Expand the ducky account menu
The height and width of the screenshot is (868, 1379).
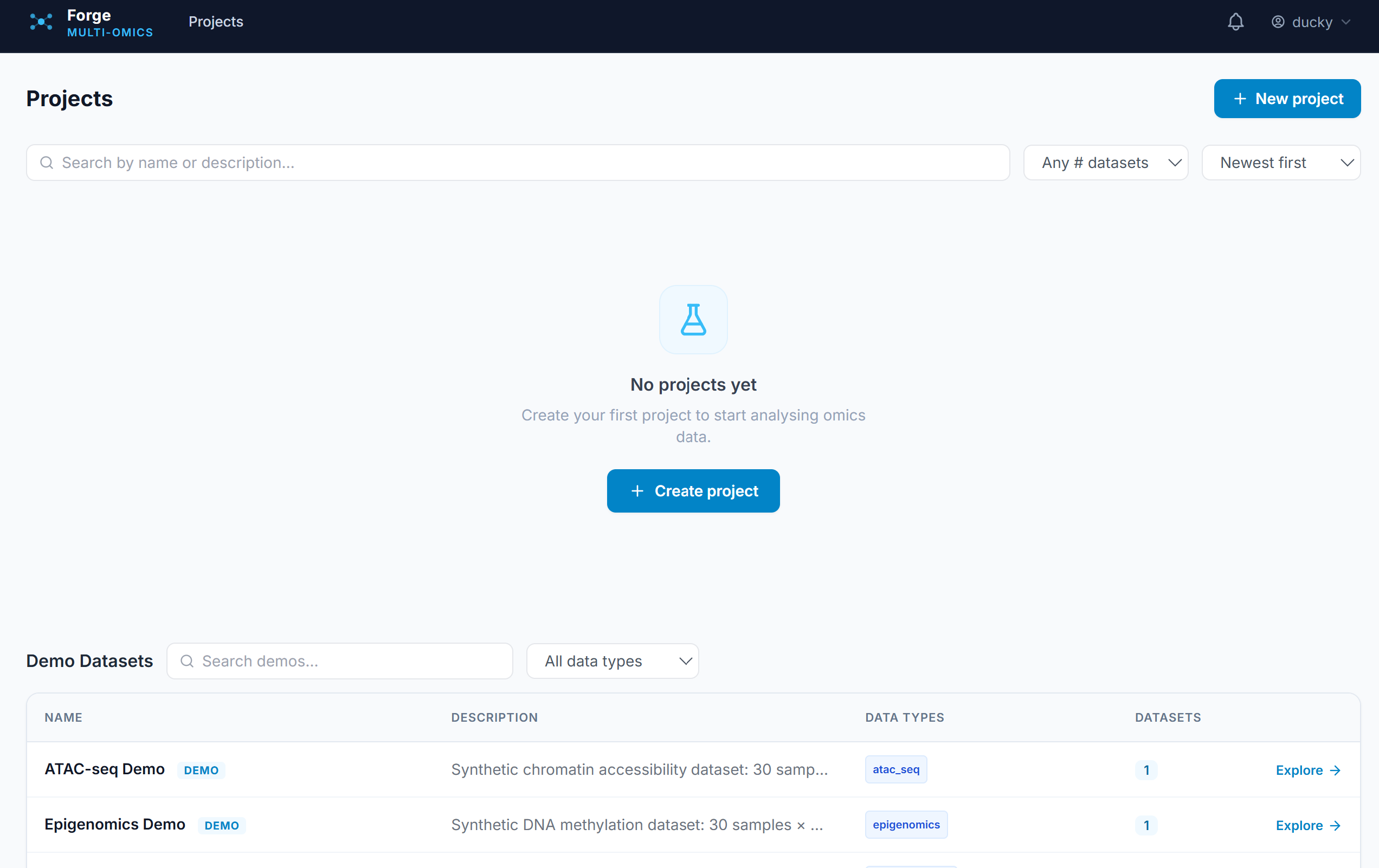[x=1311, y=22]
